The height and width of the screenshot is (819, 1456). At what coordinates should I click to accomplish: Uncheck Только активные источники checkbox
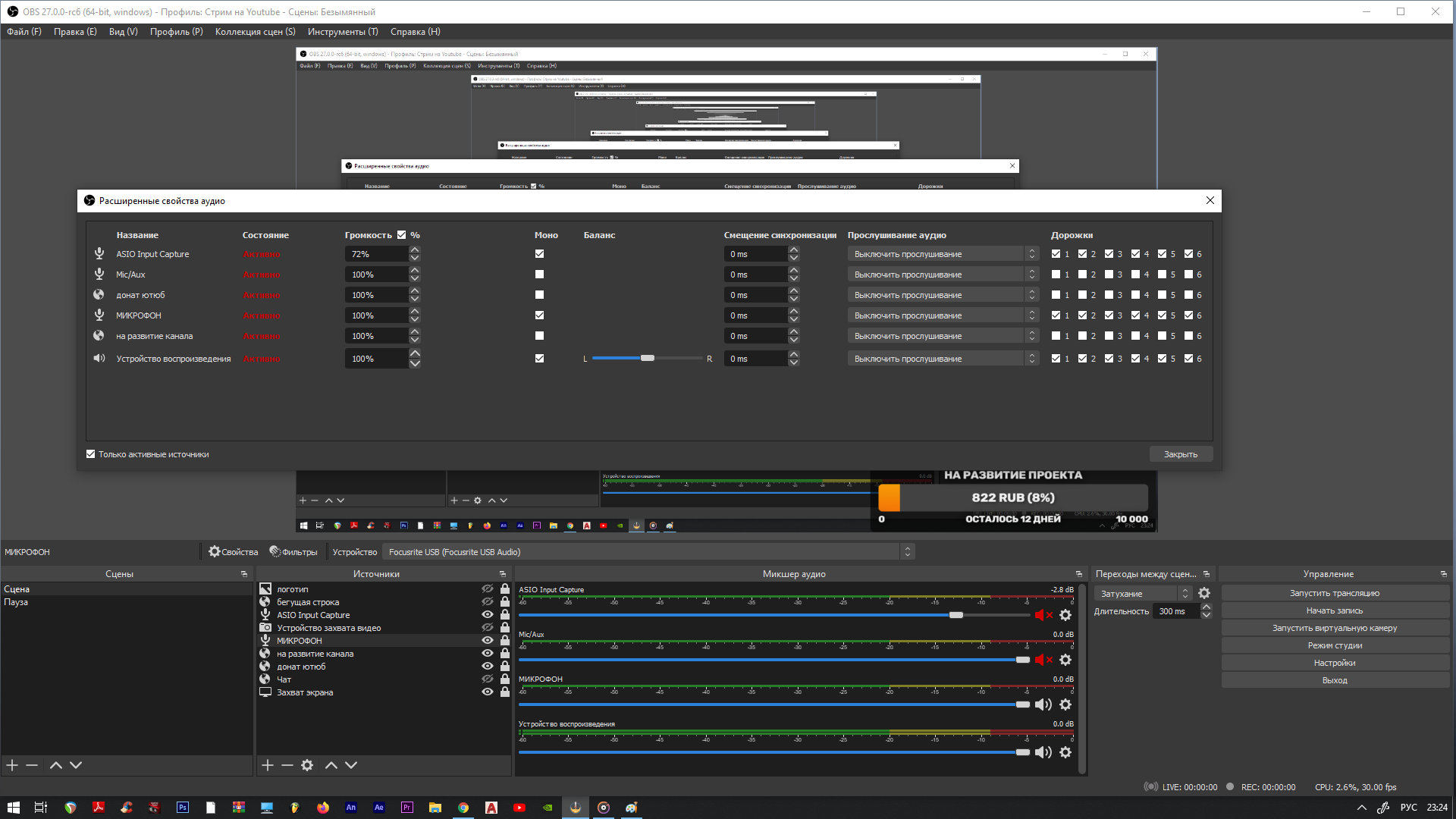point(91,454)
